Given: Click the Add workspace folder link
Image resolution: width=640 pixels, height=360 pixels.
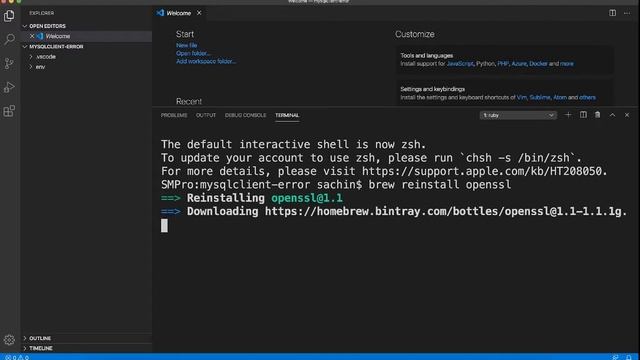Looking at the screenshot, I should [x=206, y=61].
